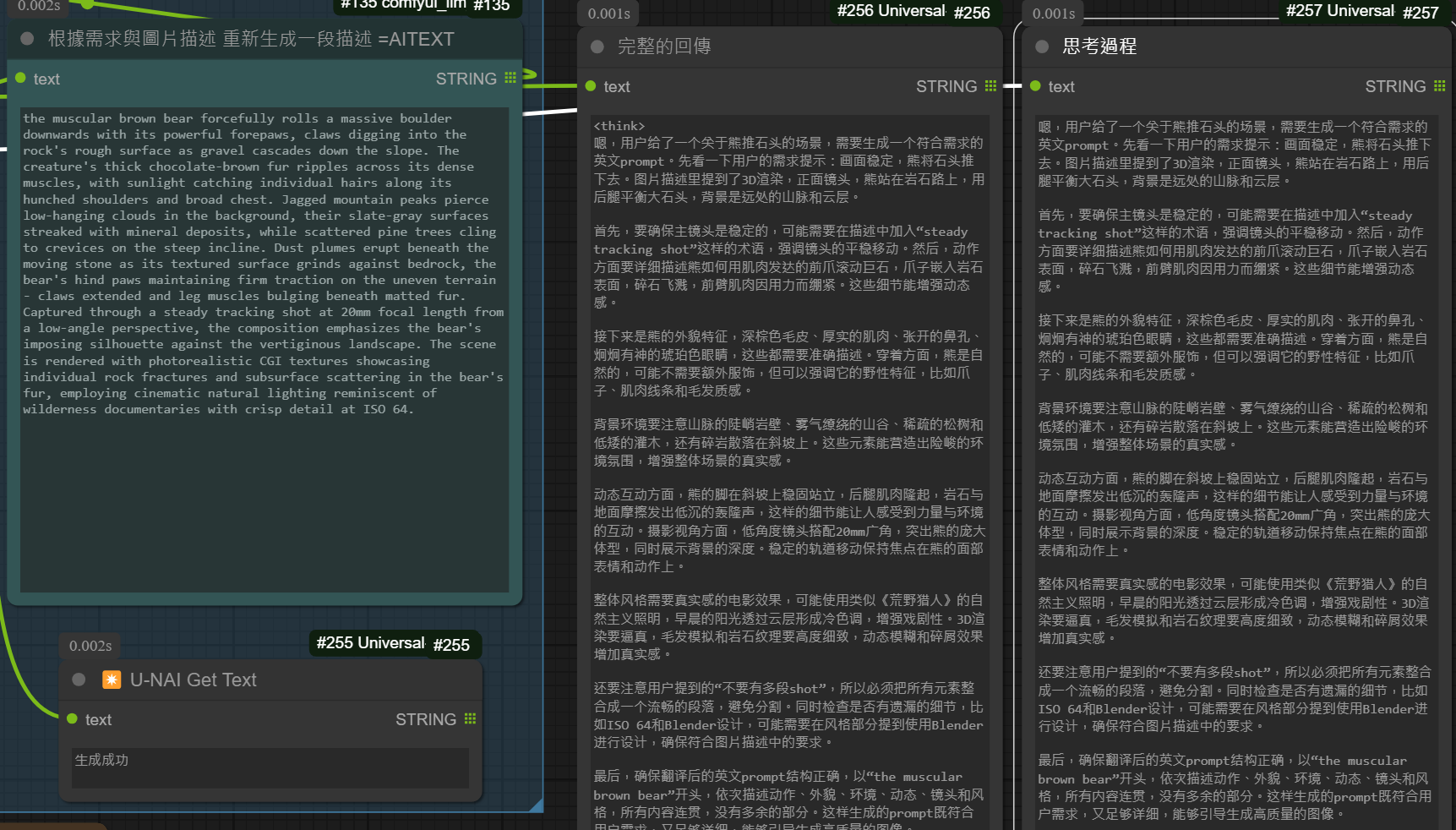This screenshot has width=1456, height=830.
Task: Click text input slot of U-NAI Get Text
Action: coord(72,718)
